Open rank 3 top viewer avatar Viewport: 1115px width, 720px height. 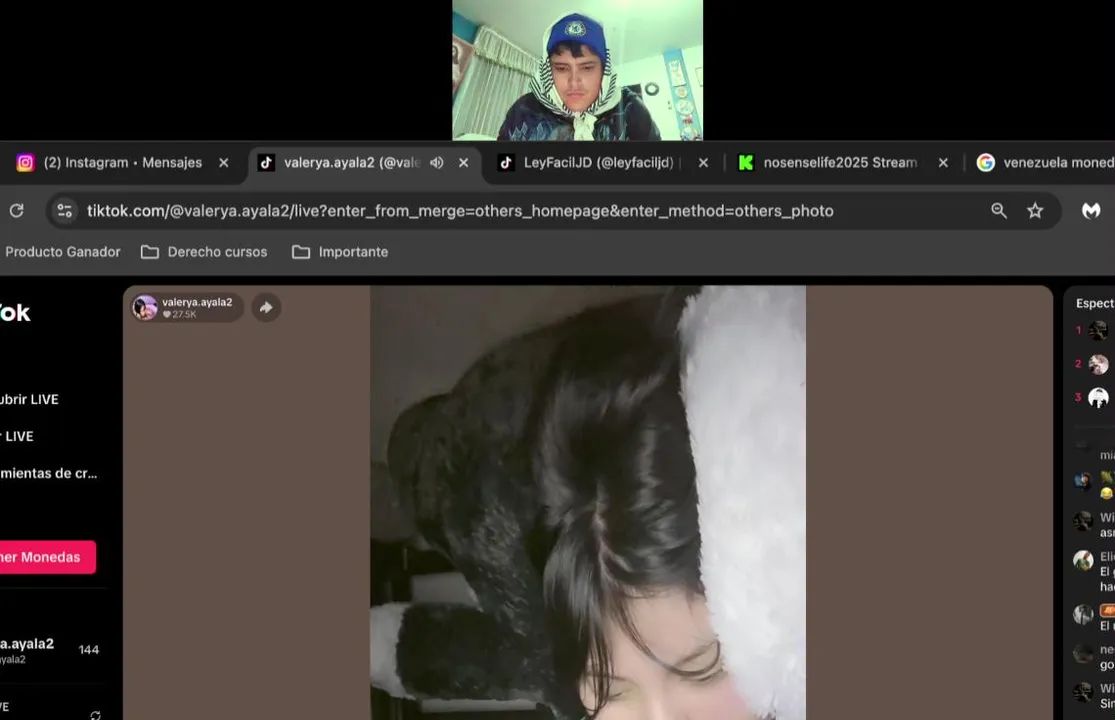coord(1099,397)
